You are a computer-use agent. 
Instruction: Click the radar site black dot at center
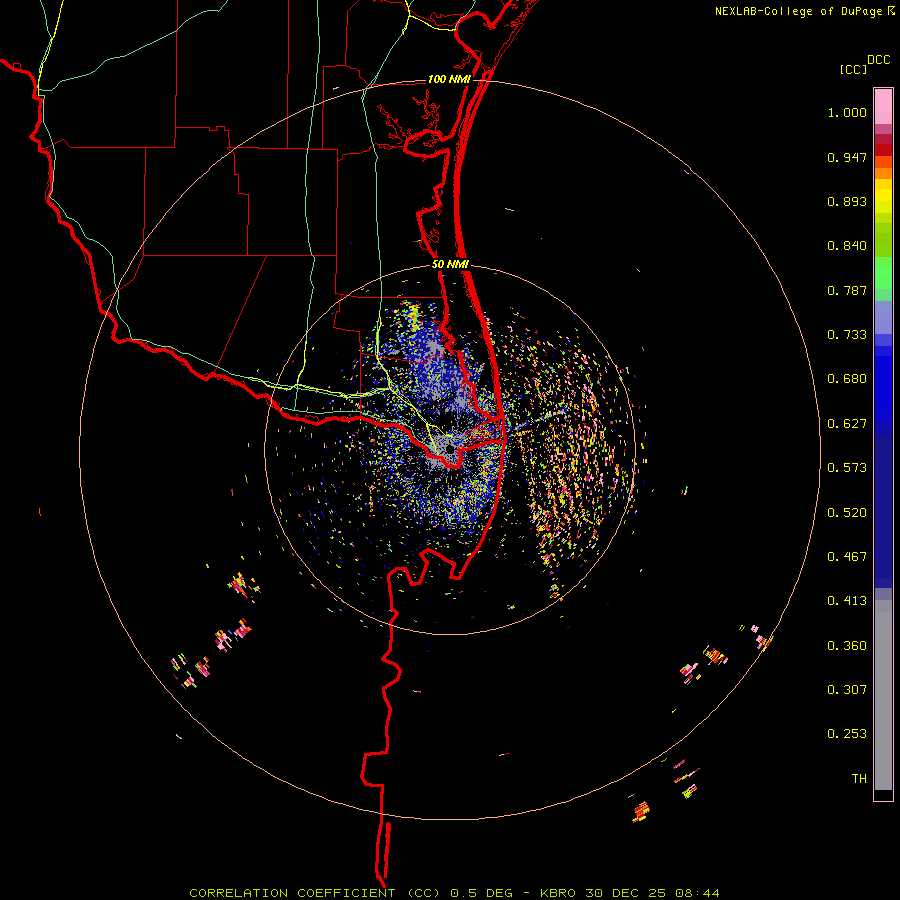click(x=450, y=449)
